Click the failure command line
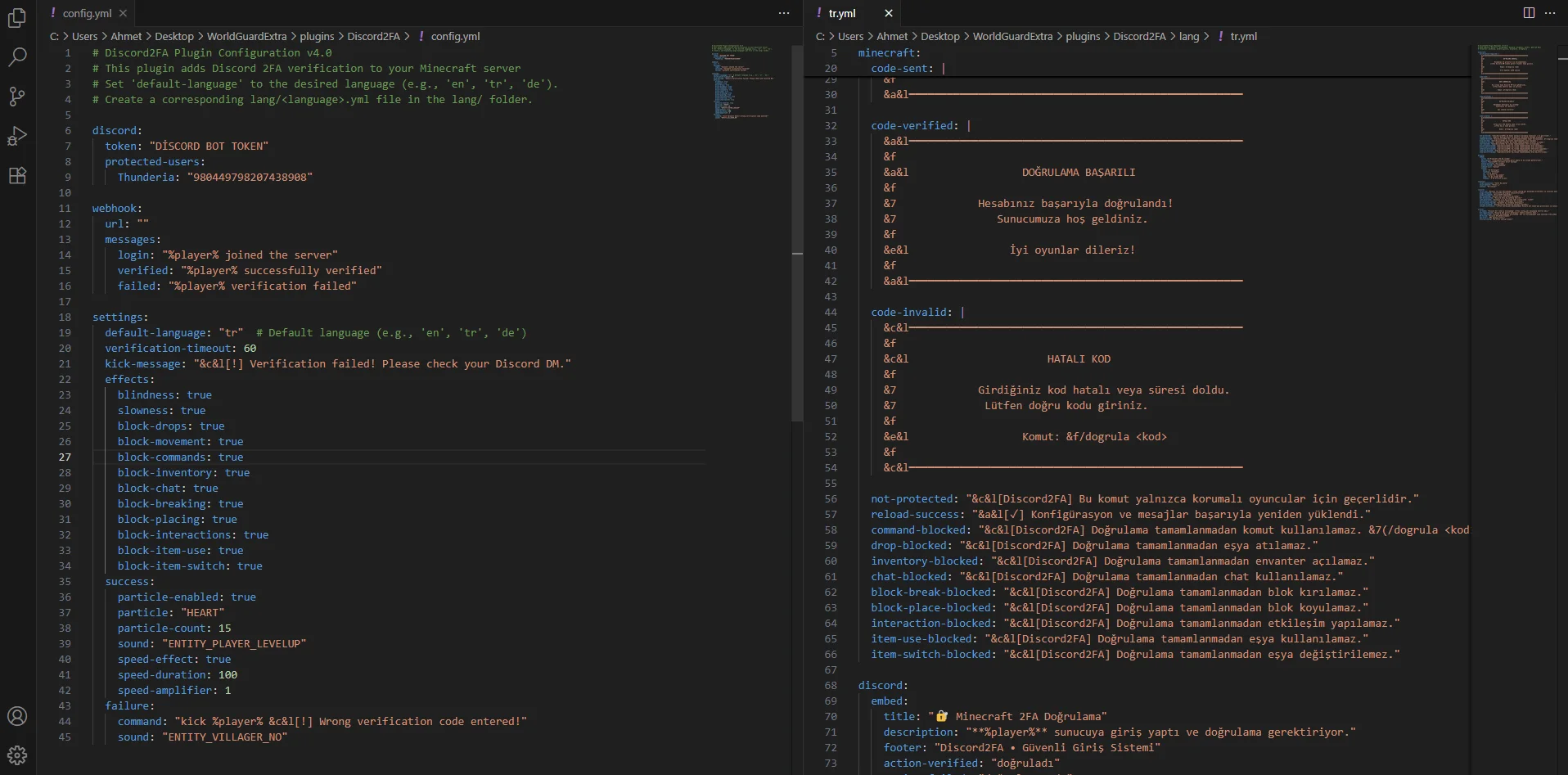This screenshot has width=1568, height=775. tap(322, 721)
